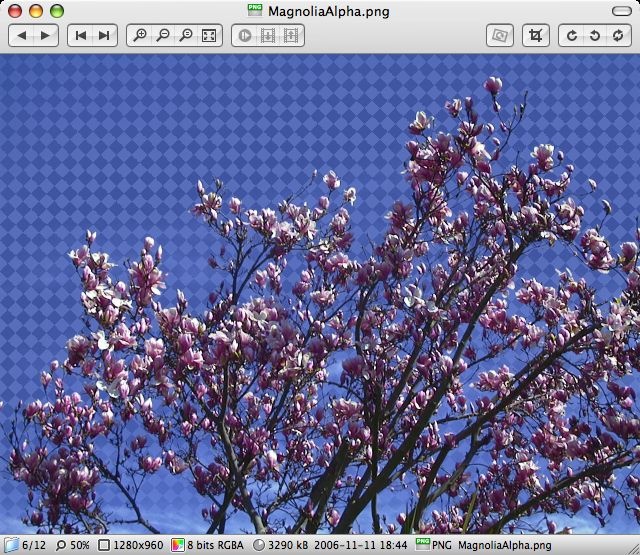Click the green zoom window button
The height and width of the screenshot is (555, 640).
click(57, 11)
